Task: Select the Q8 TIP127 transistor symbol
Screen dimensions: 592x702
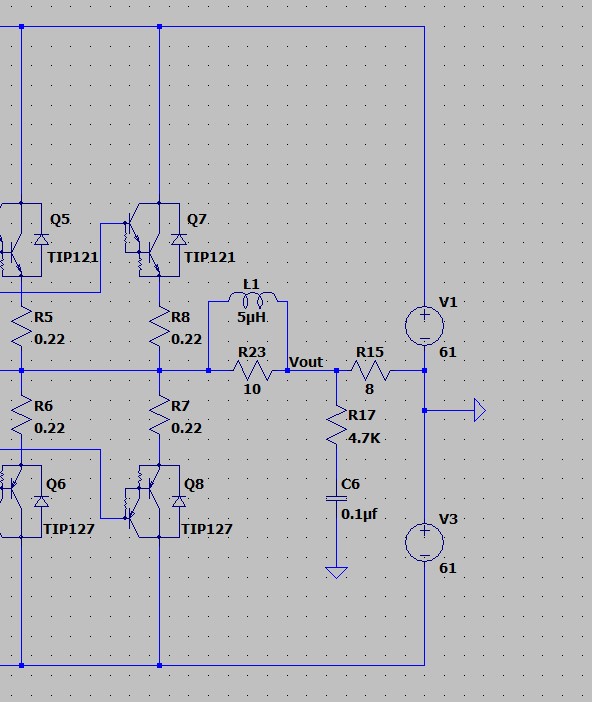Action: (154, 501)
